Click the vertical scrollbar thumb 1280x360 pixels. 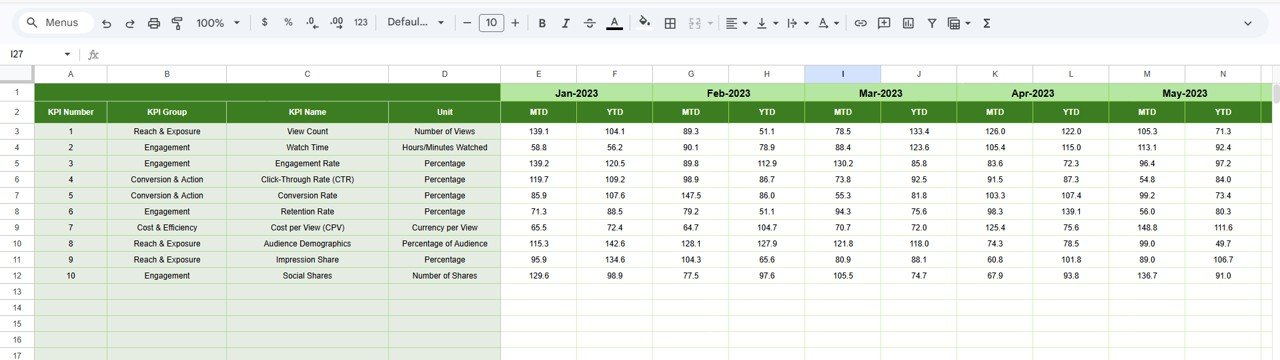(1275, 94)
